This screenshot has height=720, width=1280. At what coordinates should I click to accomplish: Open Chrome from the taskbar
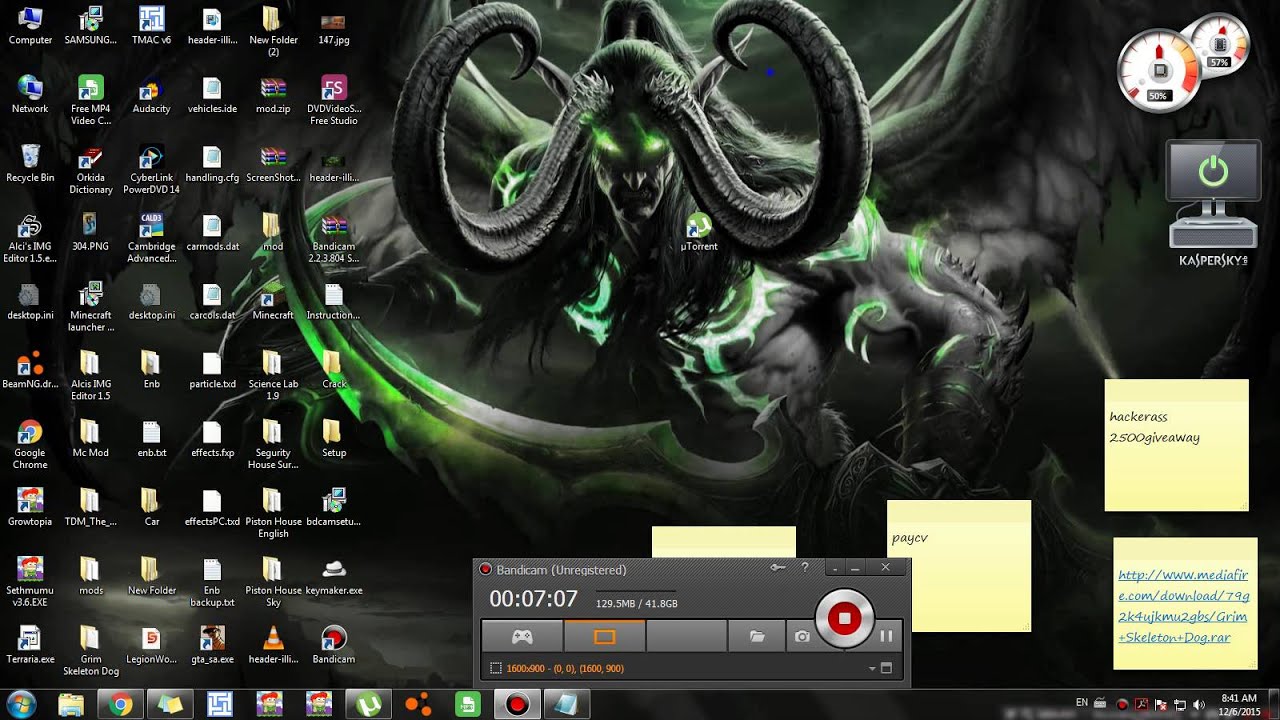121,705
